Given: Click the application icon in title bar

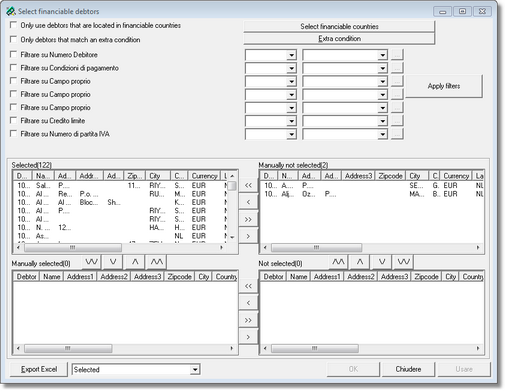Looking at the screenshot, I should tap(10, 11).
